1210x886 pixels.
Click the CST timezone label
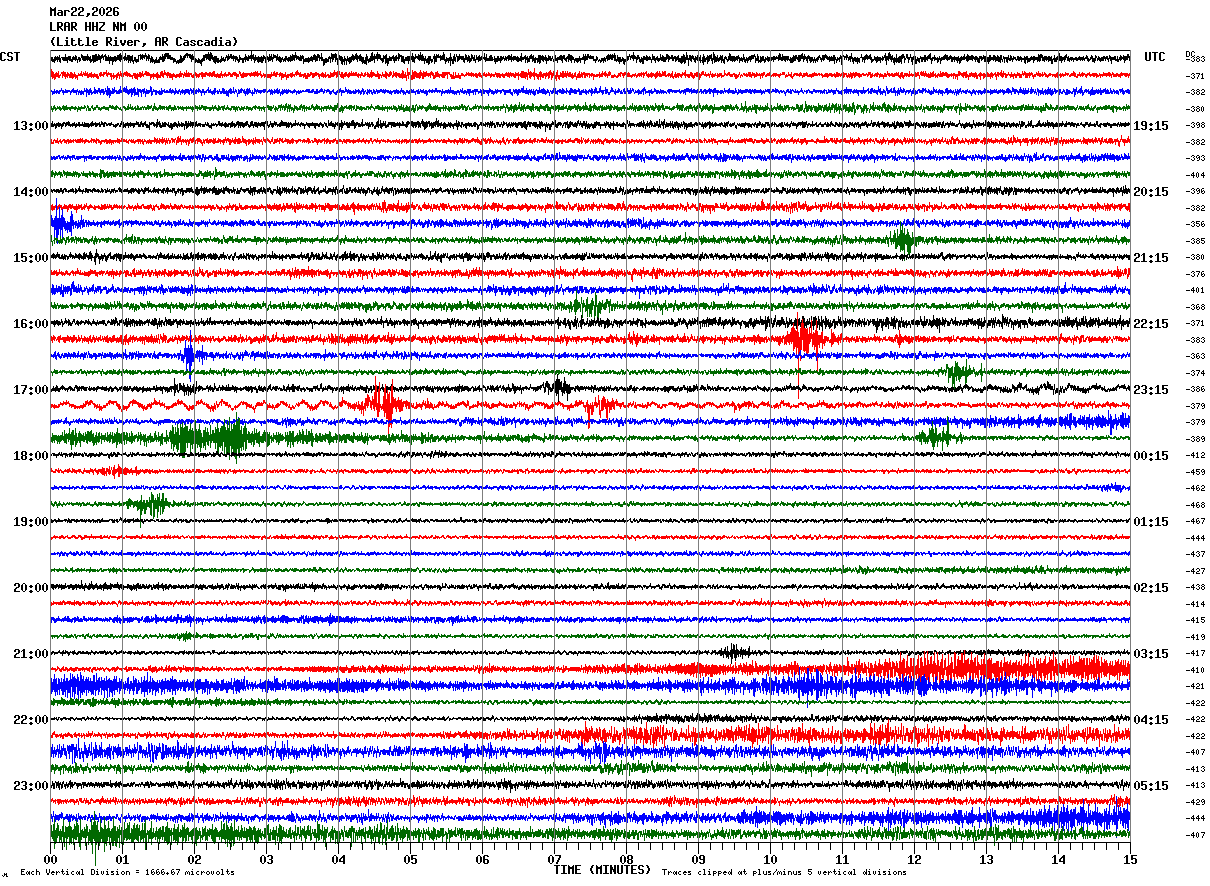pyautogui.click(x=10, y=57)
